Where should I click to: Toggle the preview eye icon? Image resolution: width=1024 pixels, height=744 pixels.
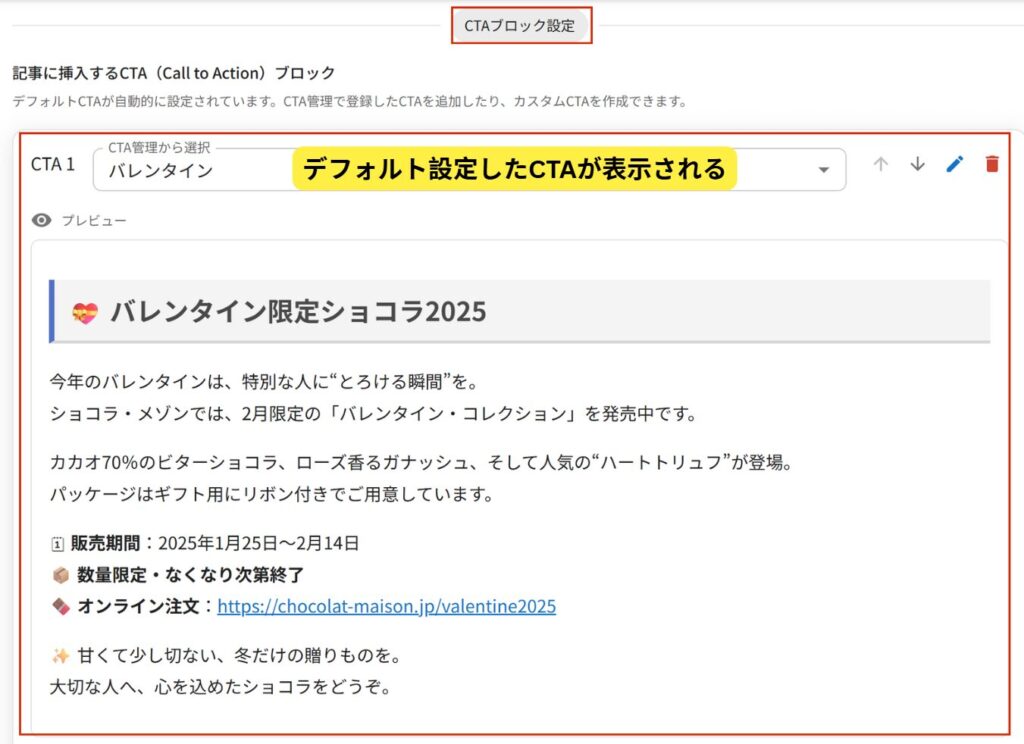[41, 220]
